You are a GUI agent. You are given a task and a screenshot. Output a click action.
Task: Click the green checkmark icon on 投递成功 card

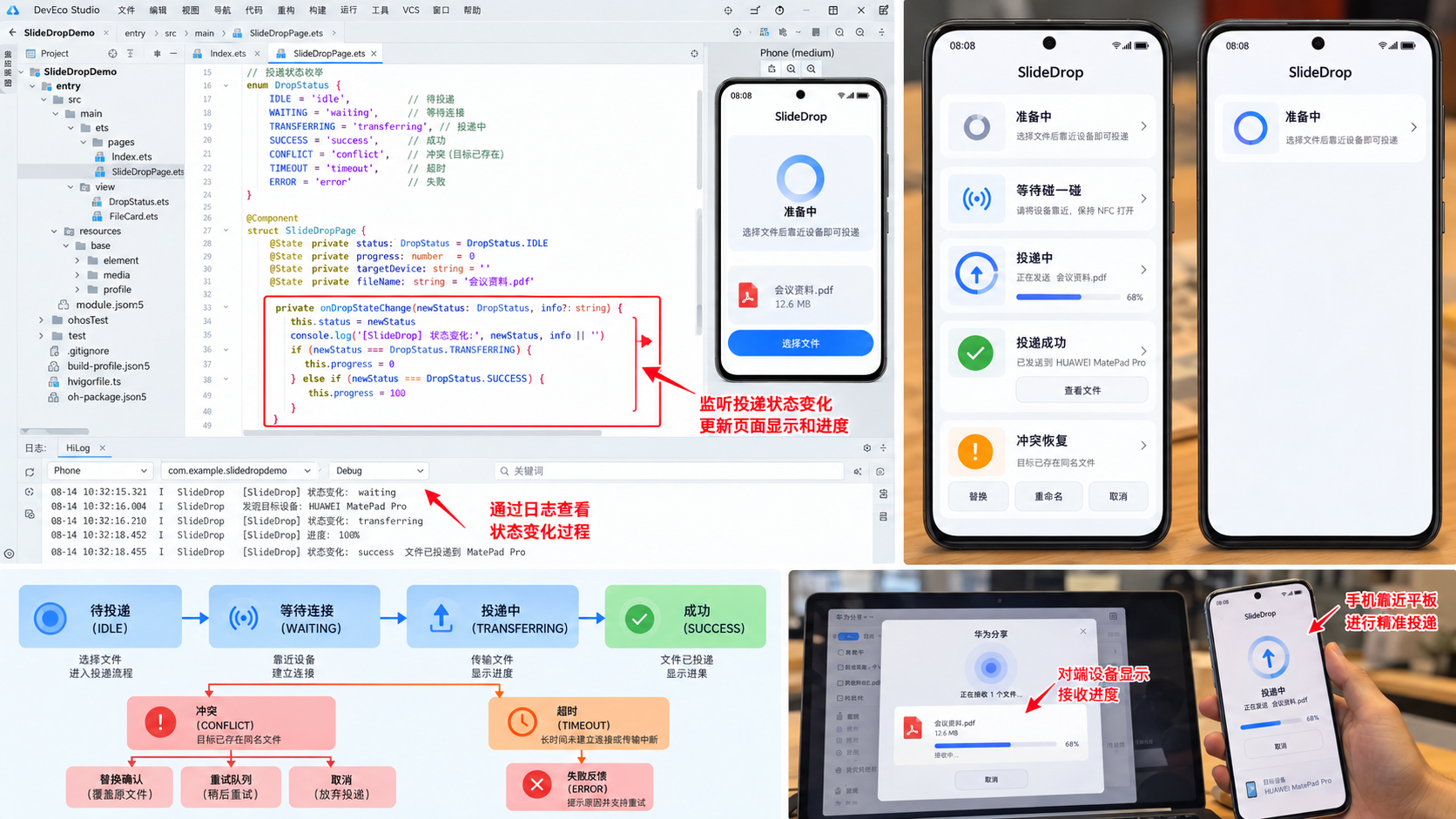(x=975, y=353)
